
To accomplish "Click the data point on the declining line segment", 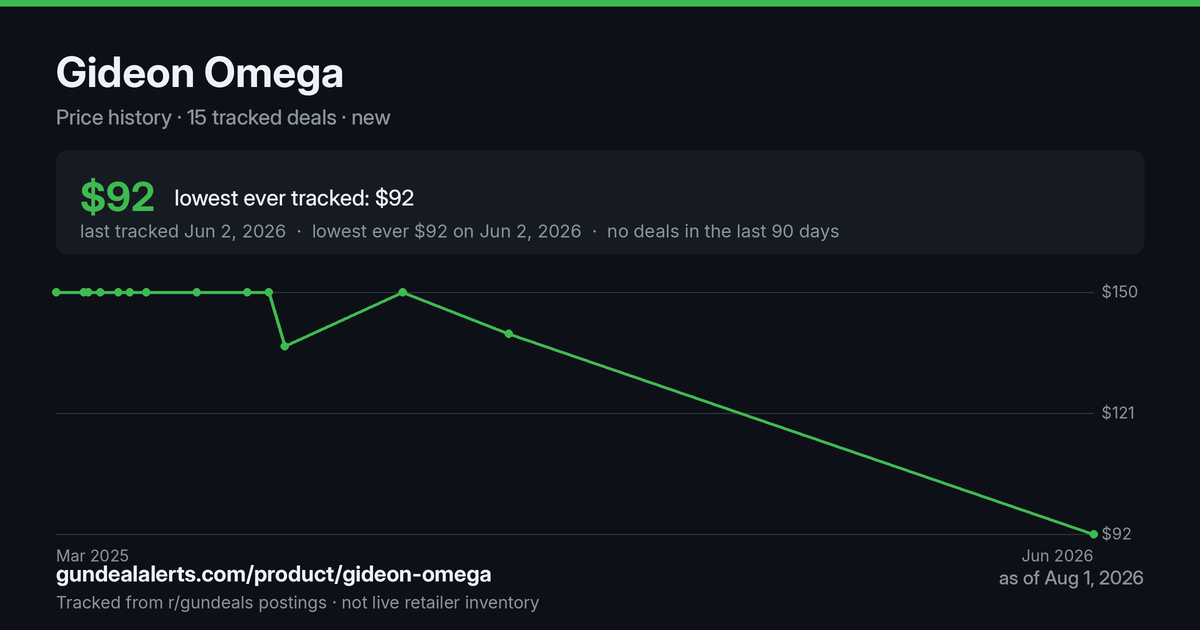I will 509,334.
